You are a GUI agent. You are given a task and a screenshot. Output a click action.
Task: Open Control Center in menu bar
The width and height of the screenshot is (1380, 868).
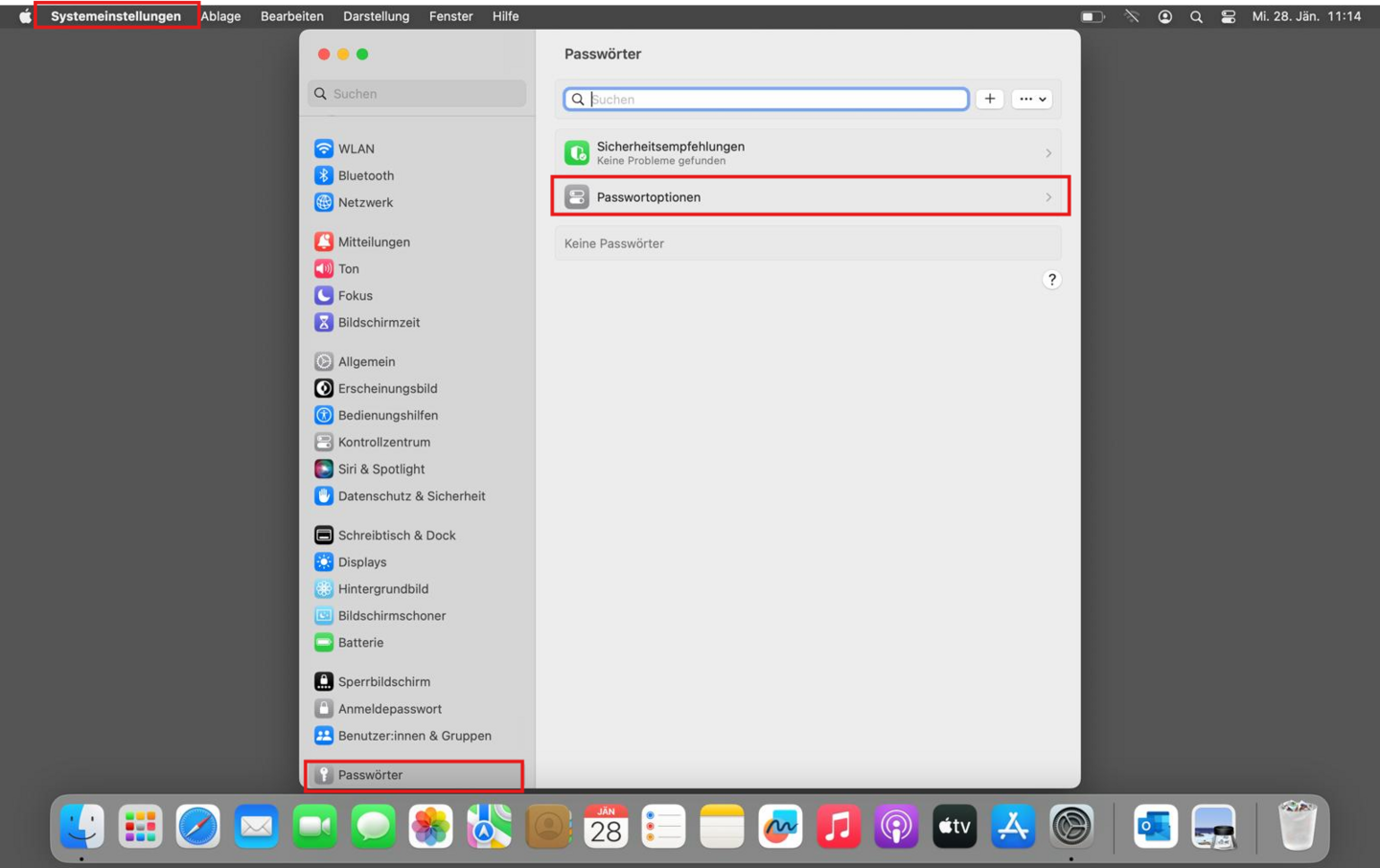[1228, 16]
